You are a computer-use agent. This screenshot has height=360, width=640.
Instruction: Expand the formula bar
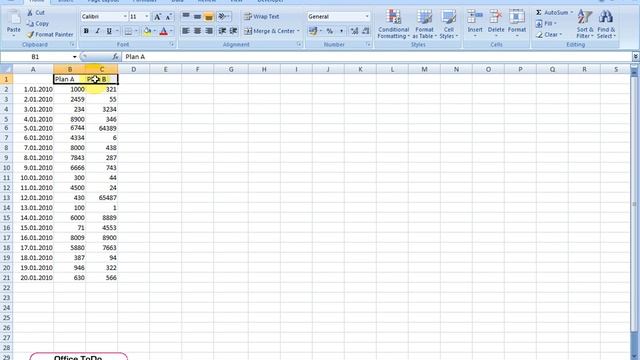click(x=636, y=57)
